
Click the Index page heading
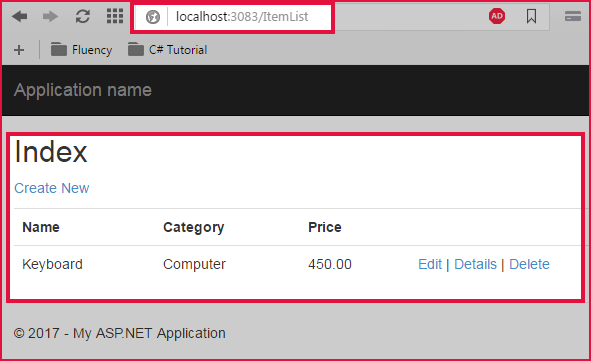click(51, 152)
